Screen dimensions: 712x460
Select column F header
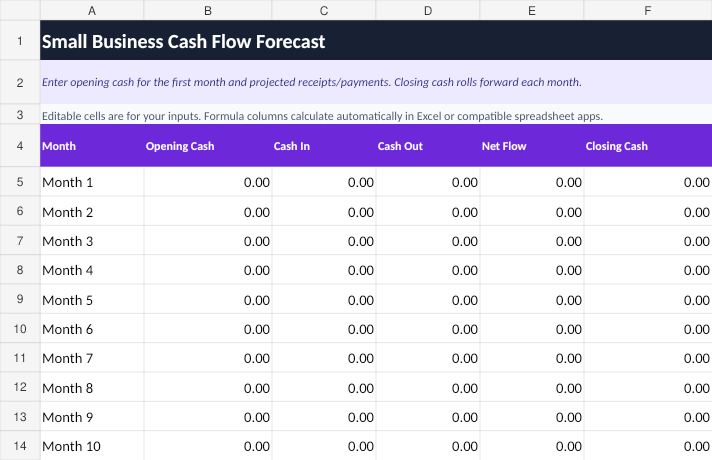pos(648,10)
